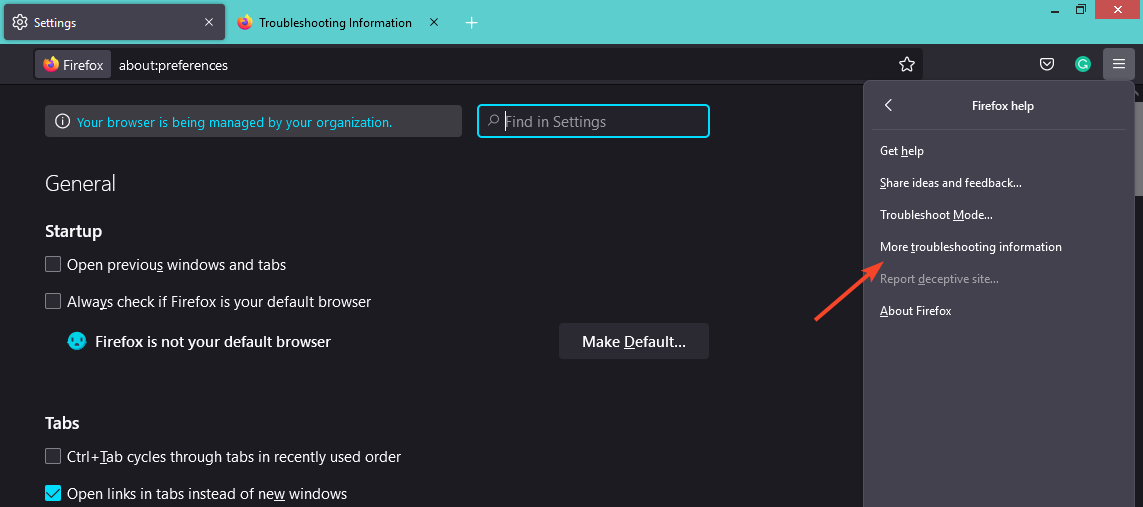
Task: Click the Make Default button
Action: pos(634,341)
